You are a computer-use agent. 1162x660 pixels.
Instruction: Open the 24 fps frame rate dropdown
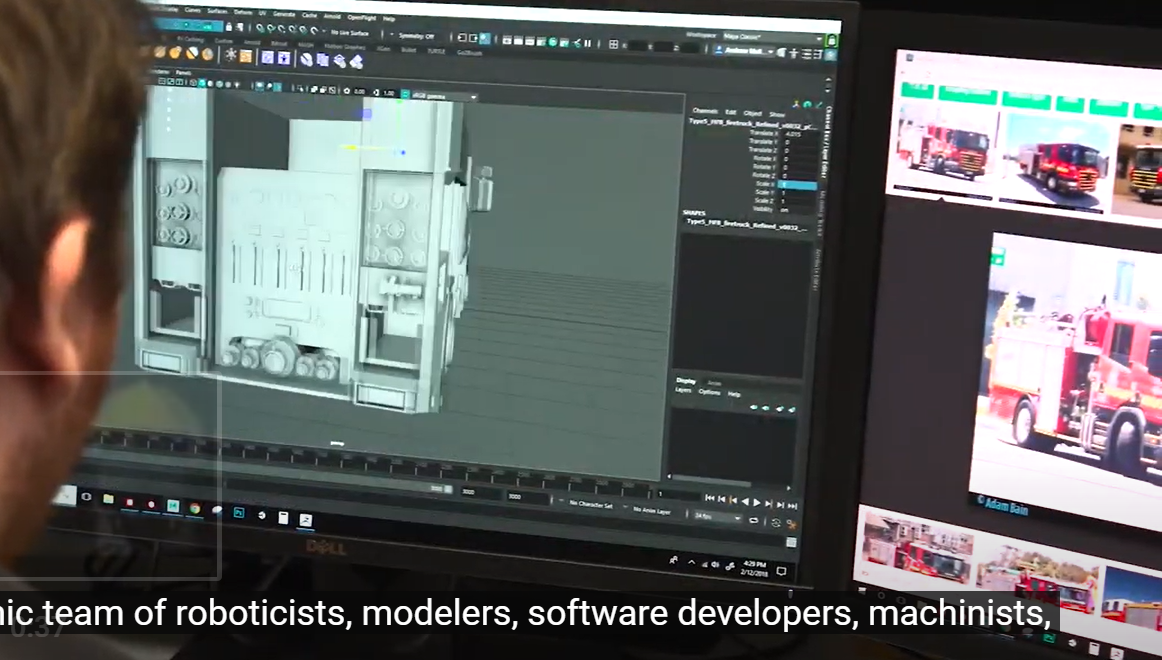[x=717, y=516]
